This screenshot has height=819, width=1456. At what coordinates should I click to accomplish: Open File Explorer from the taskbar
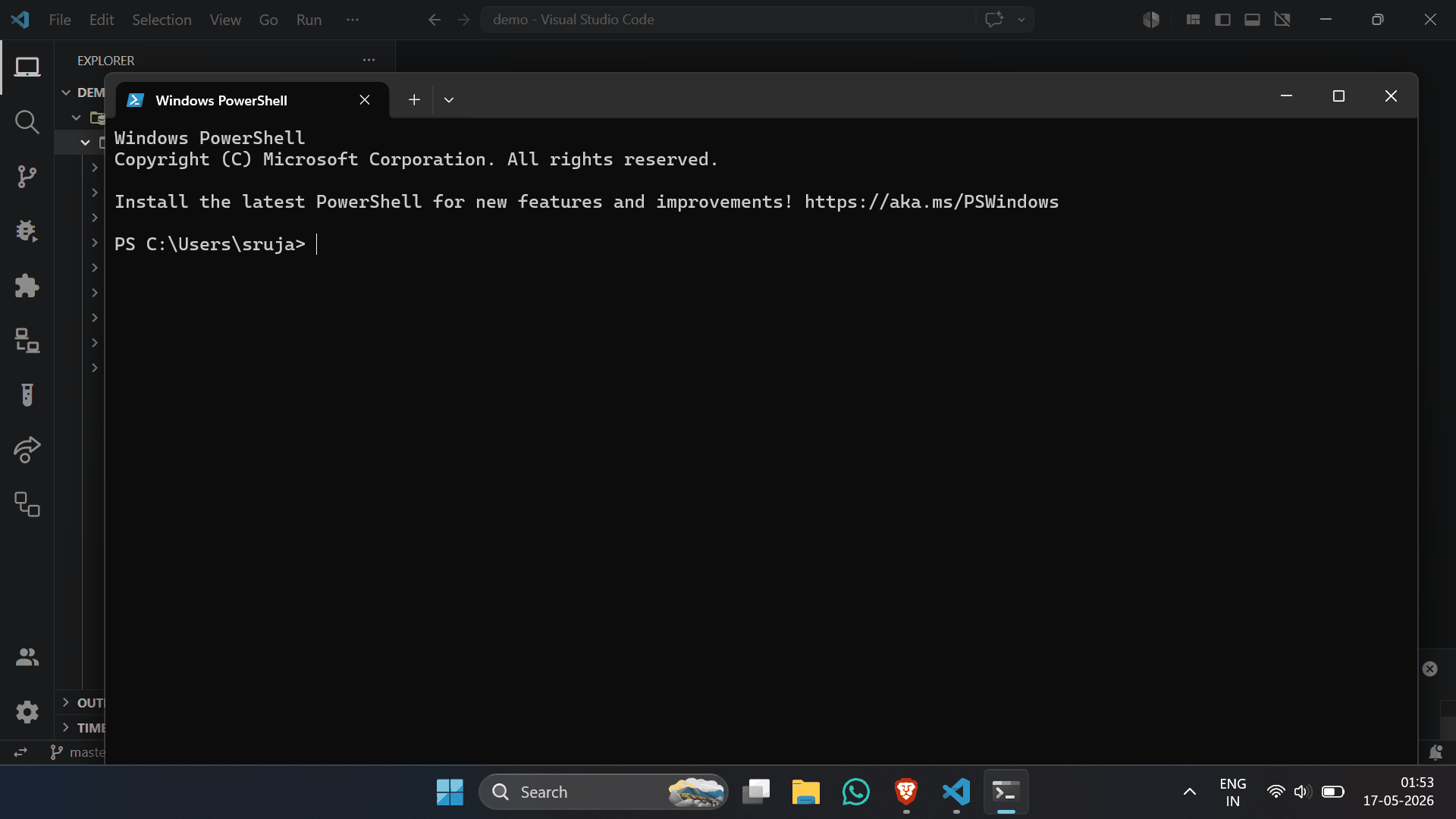tap(805, 792)
